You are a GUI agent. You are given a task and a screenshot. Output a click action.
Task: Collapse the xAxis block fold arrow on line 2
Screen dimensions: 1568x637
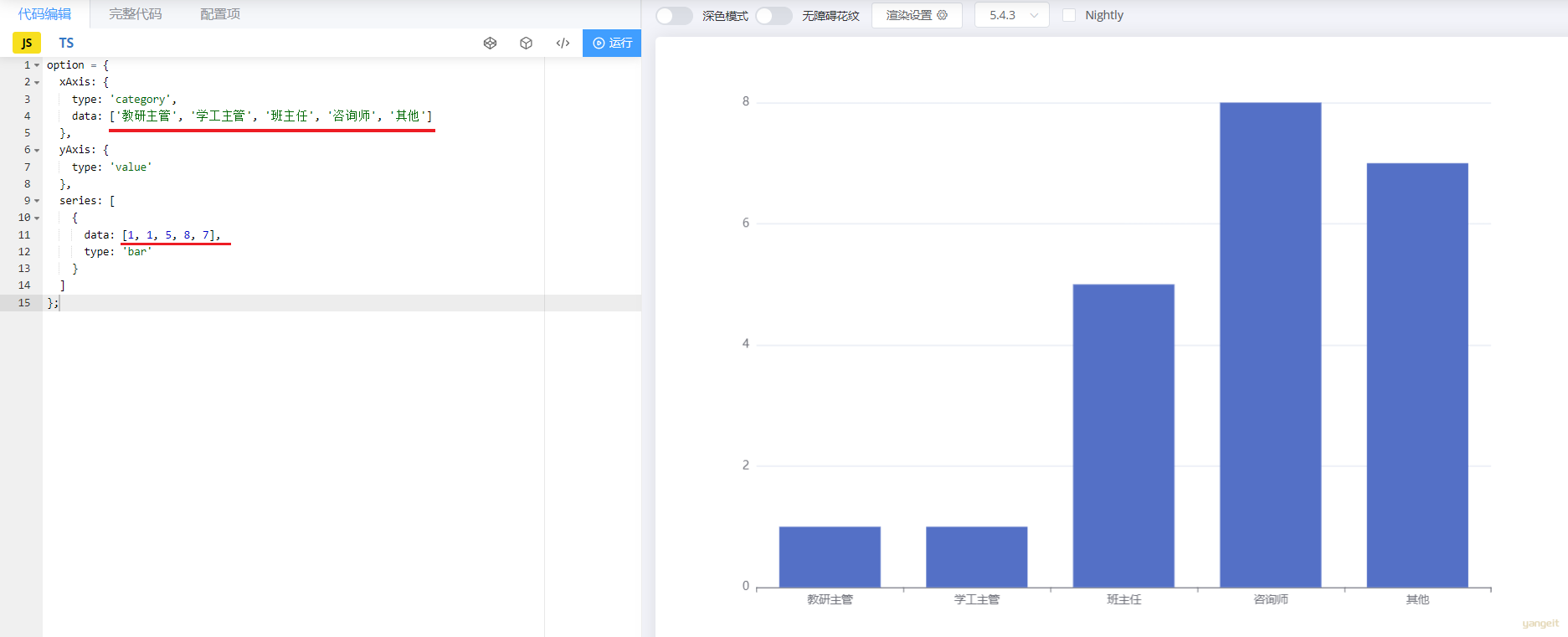(37, 82)
